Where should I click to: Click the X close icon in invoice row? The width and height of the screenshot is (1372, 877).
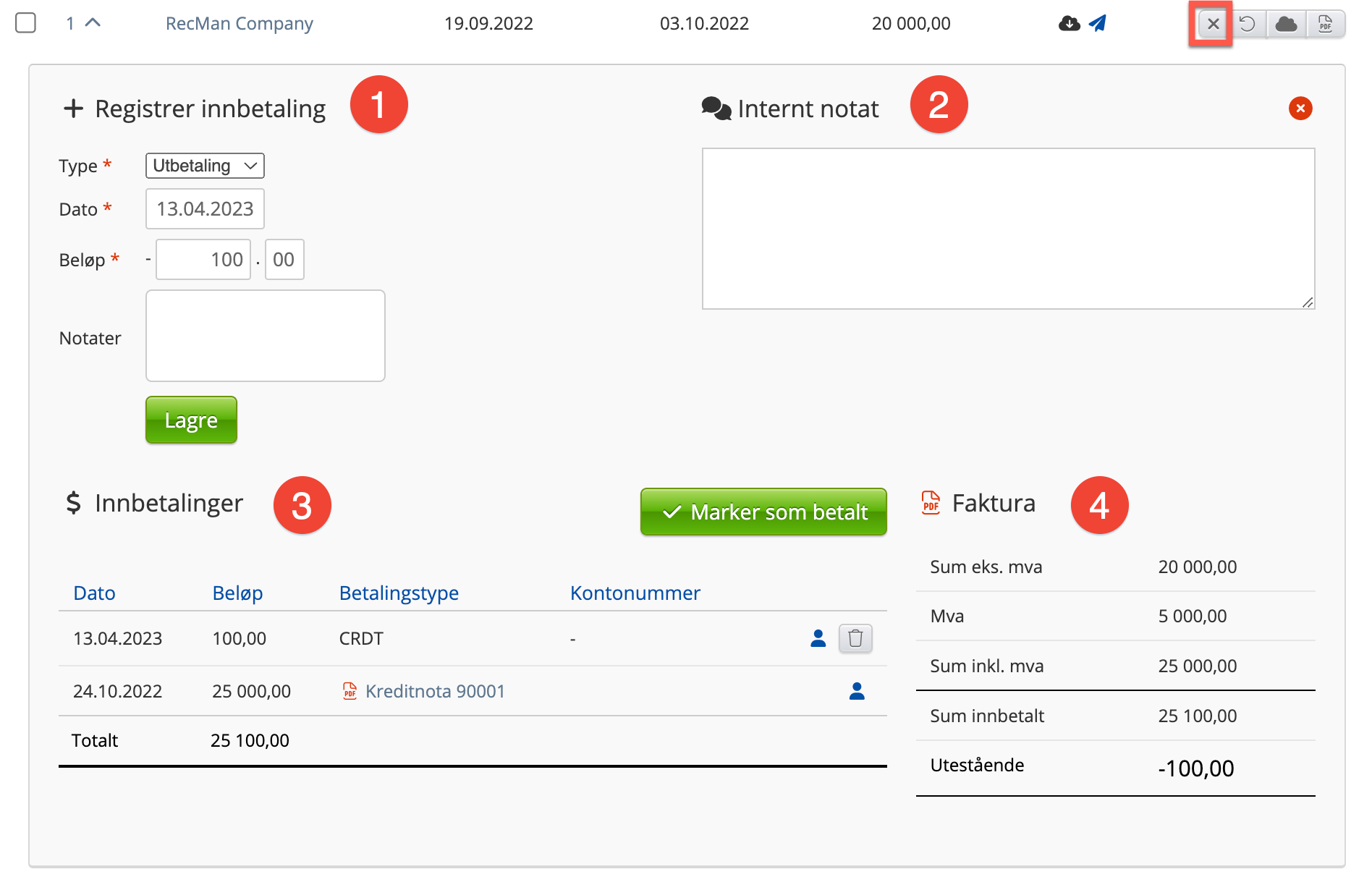pos(1213,24)
